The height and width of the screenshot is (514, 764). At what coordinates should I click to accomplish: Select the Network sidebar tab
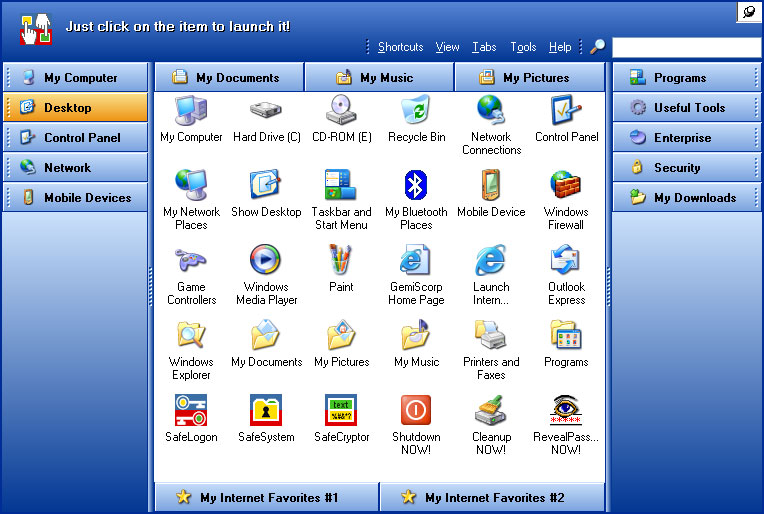(76, 168)
